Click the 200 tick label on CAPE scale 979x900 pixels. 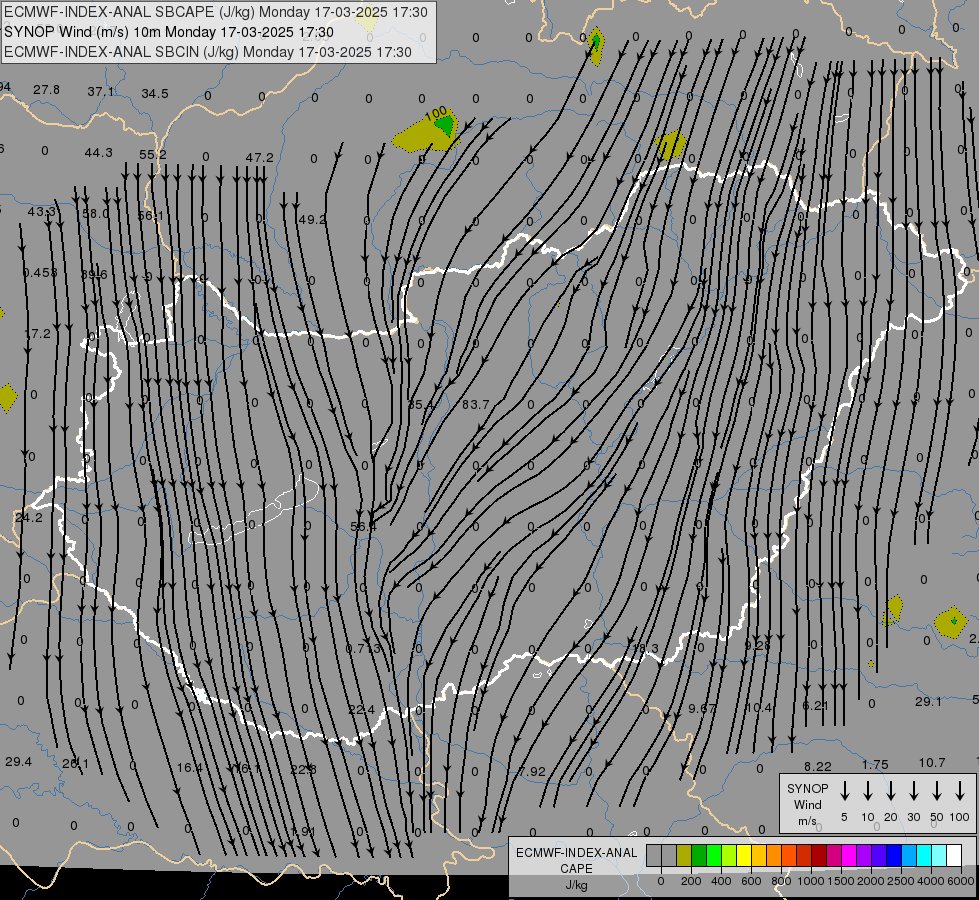[x=691, y=881]
